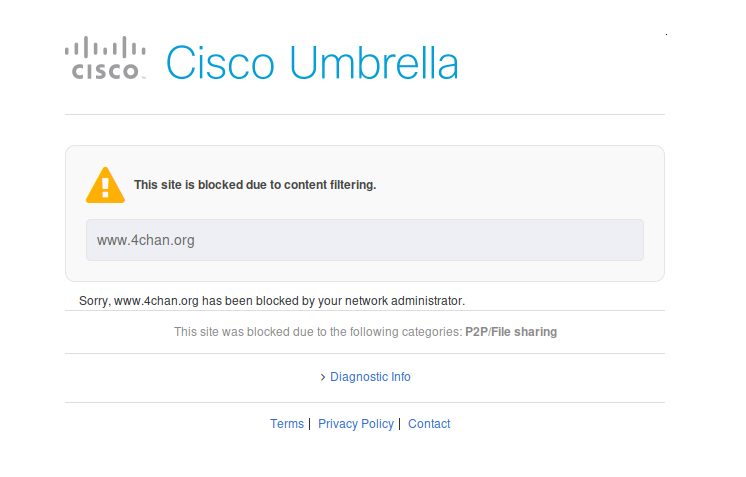The image size is (746, 477).
Task: Click the 'cisco' wordmark under the bars
Action: pos(105,71)
